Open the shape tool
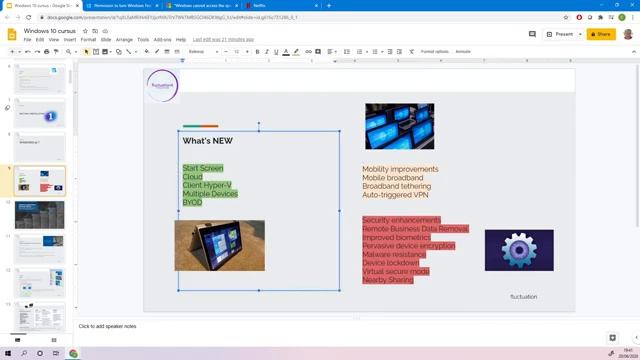Image resolution: width=640 pixels, height=360 pixels. (119, 52)
